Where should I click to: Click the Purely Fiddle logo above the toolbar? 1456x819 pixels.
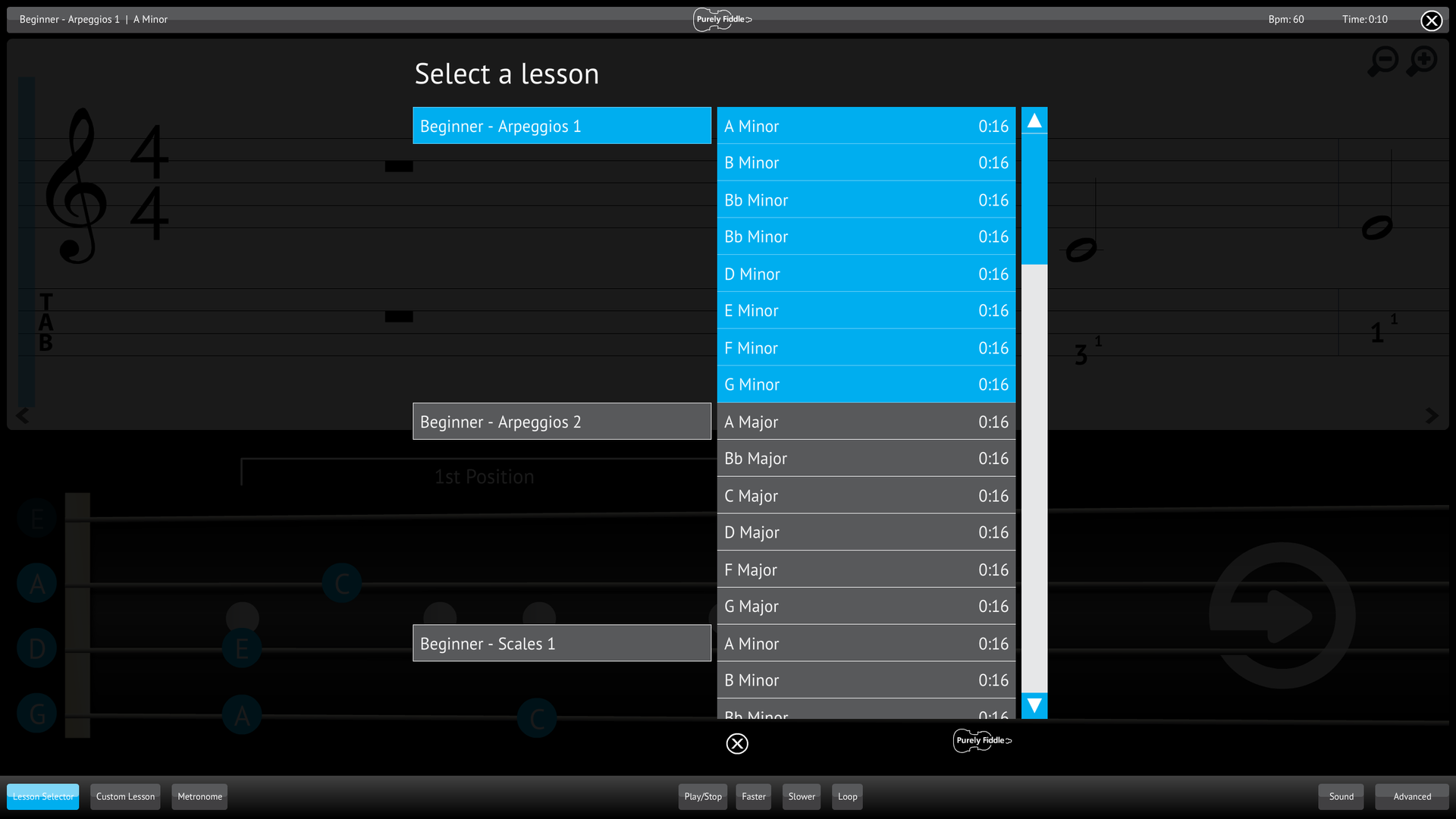(x=981, y=741)
